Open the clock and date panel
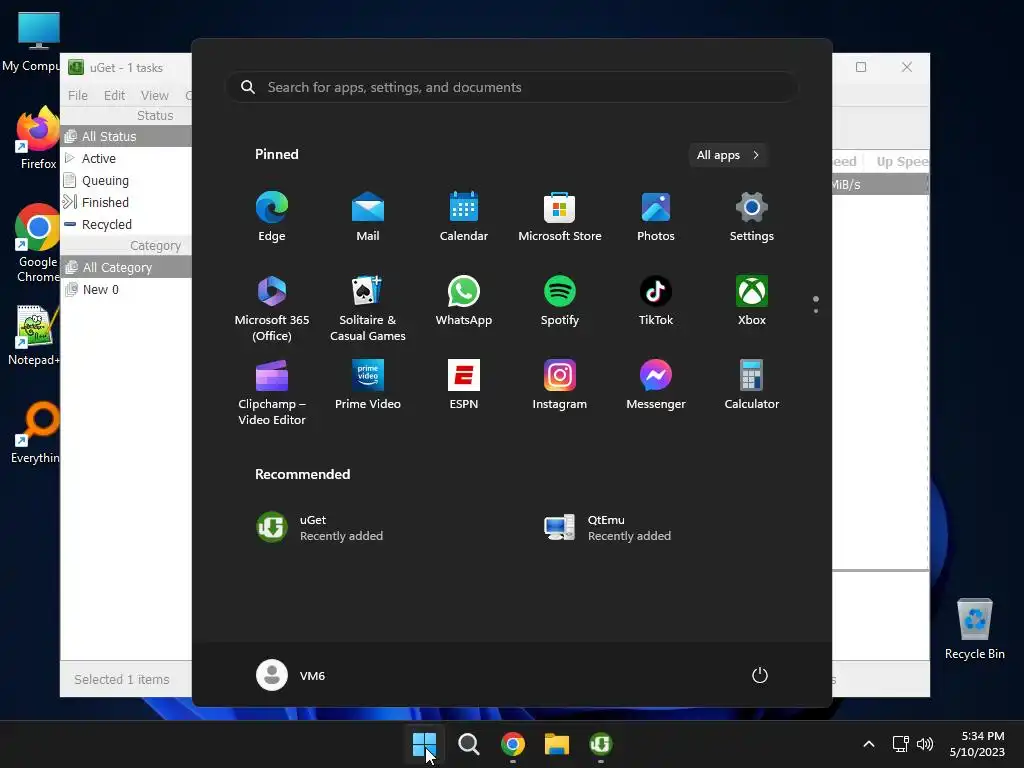 977,744
